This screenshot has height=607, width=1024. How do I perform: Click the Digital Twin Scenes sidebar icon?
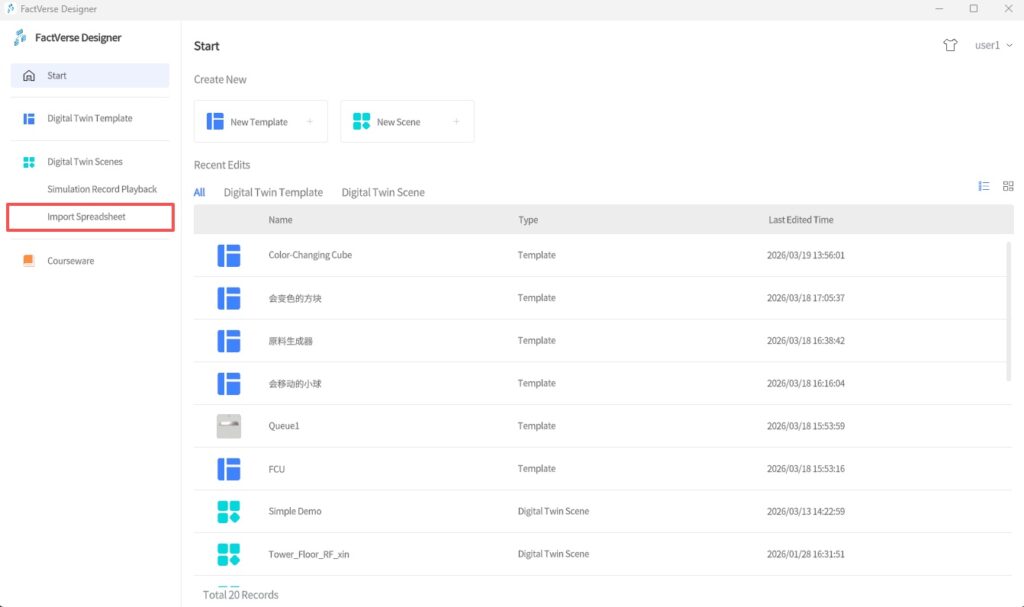click(x=28, y=161)
